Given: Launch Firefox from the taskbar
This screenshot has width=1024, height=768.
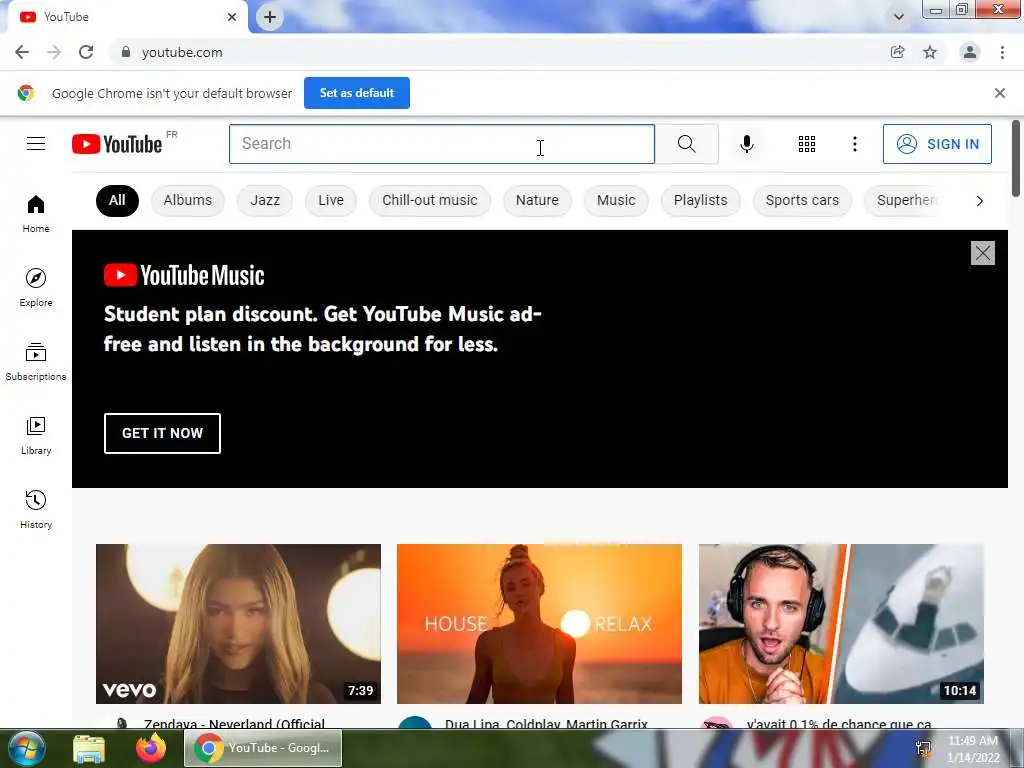Looking at the screenshot, I should 150,748.
